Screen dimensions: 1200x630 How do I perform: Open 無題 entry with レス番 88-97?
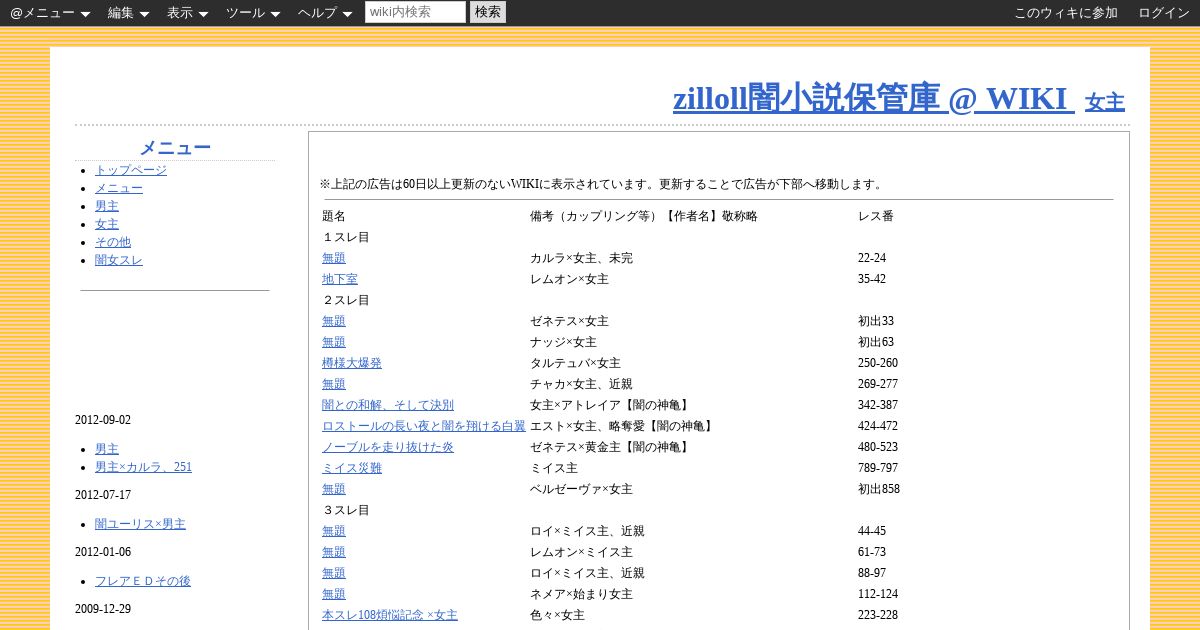[334, 573]
